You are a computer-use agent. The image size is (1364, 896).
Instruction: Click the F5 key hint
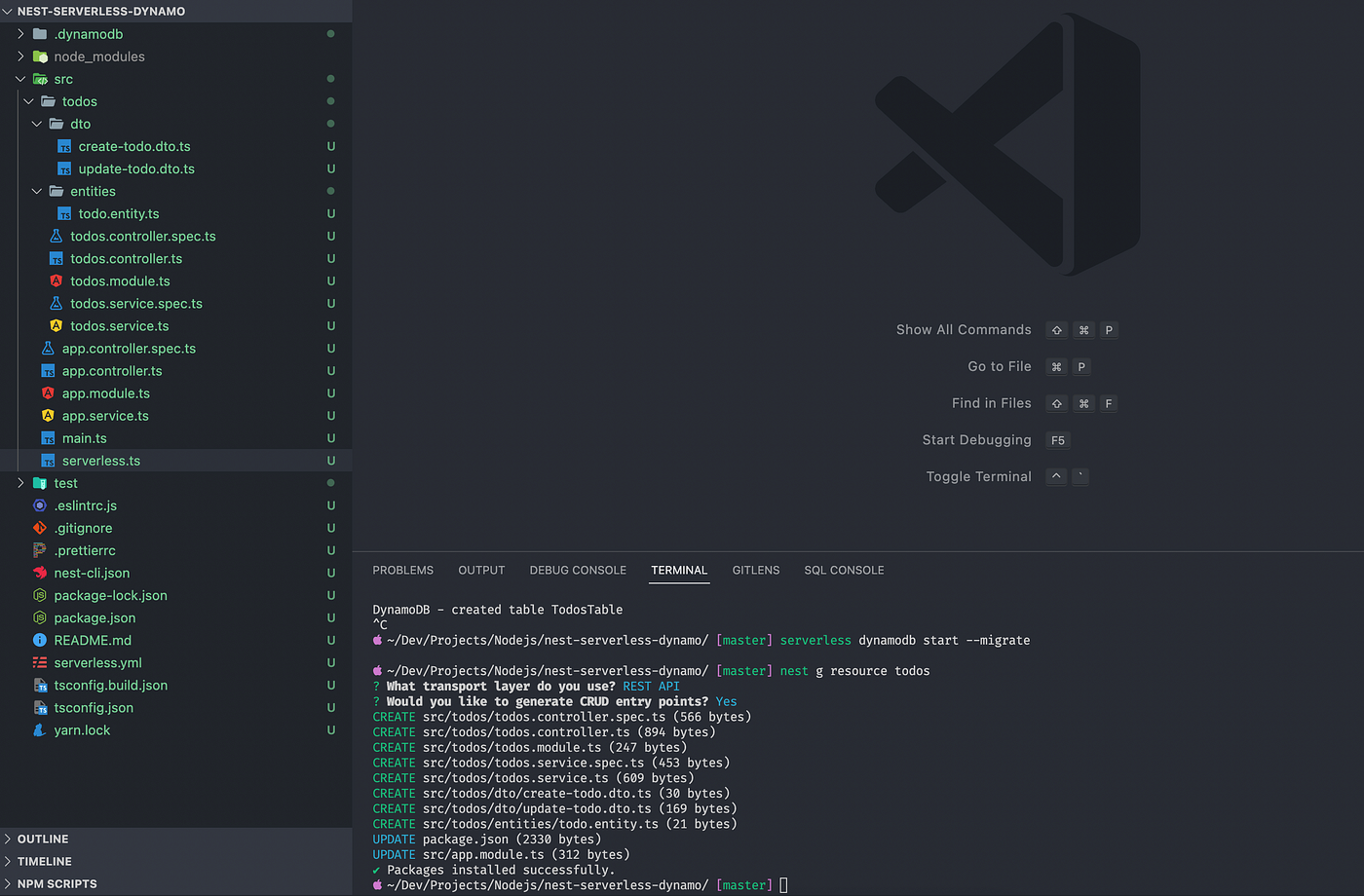(1058, 440)
